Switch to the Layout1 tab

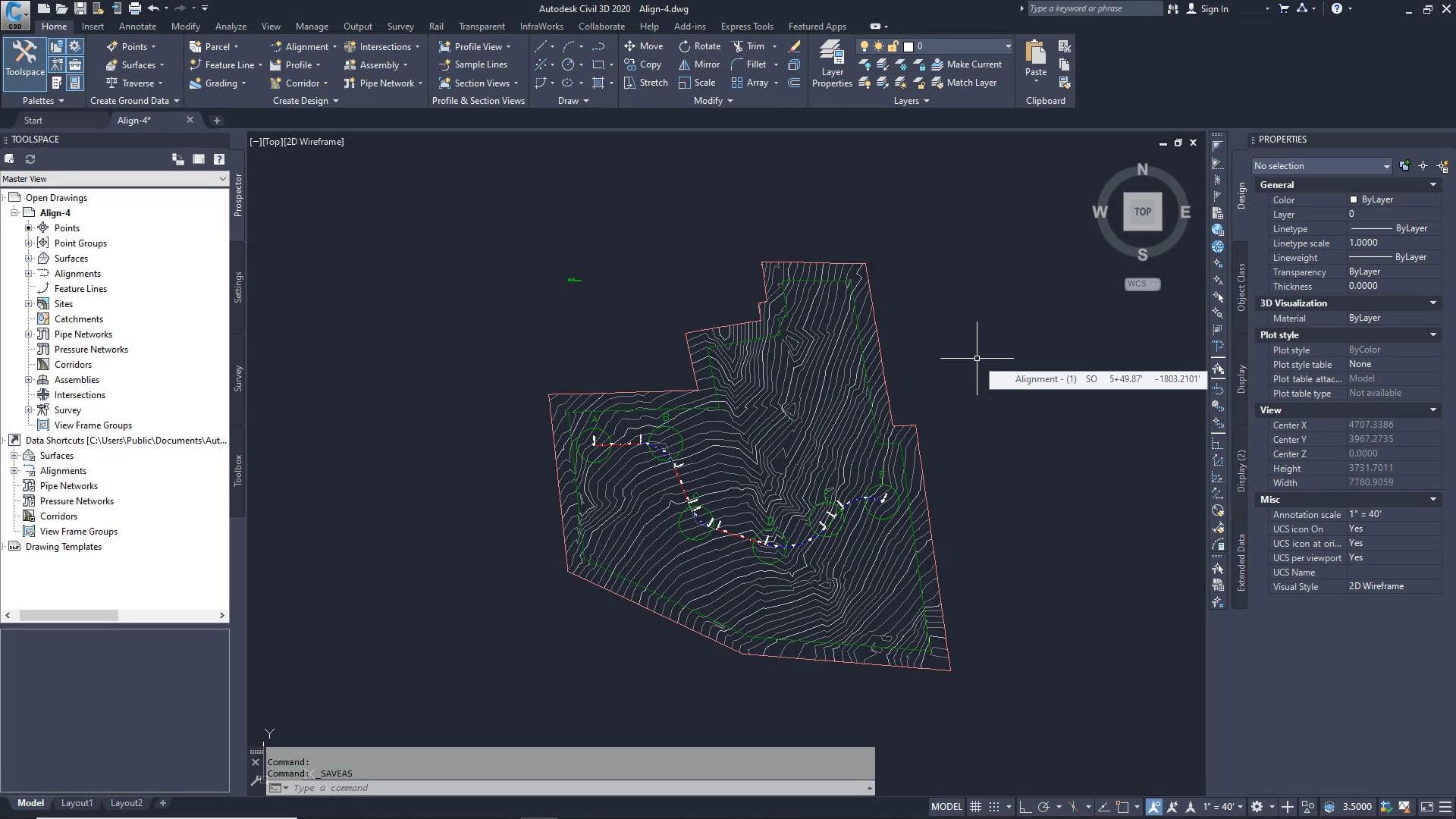coord(77,802)
